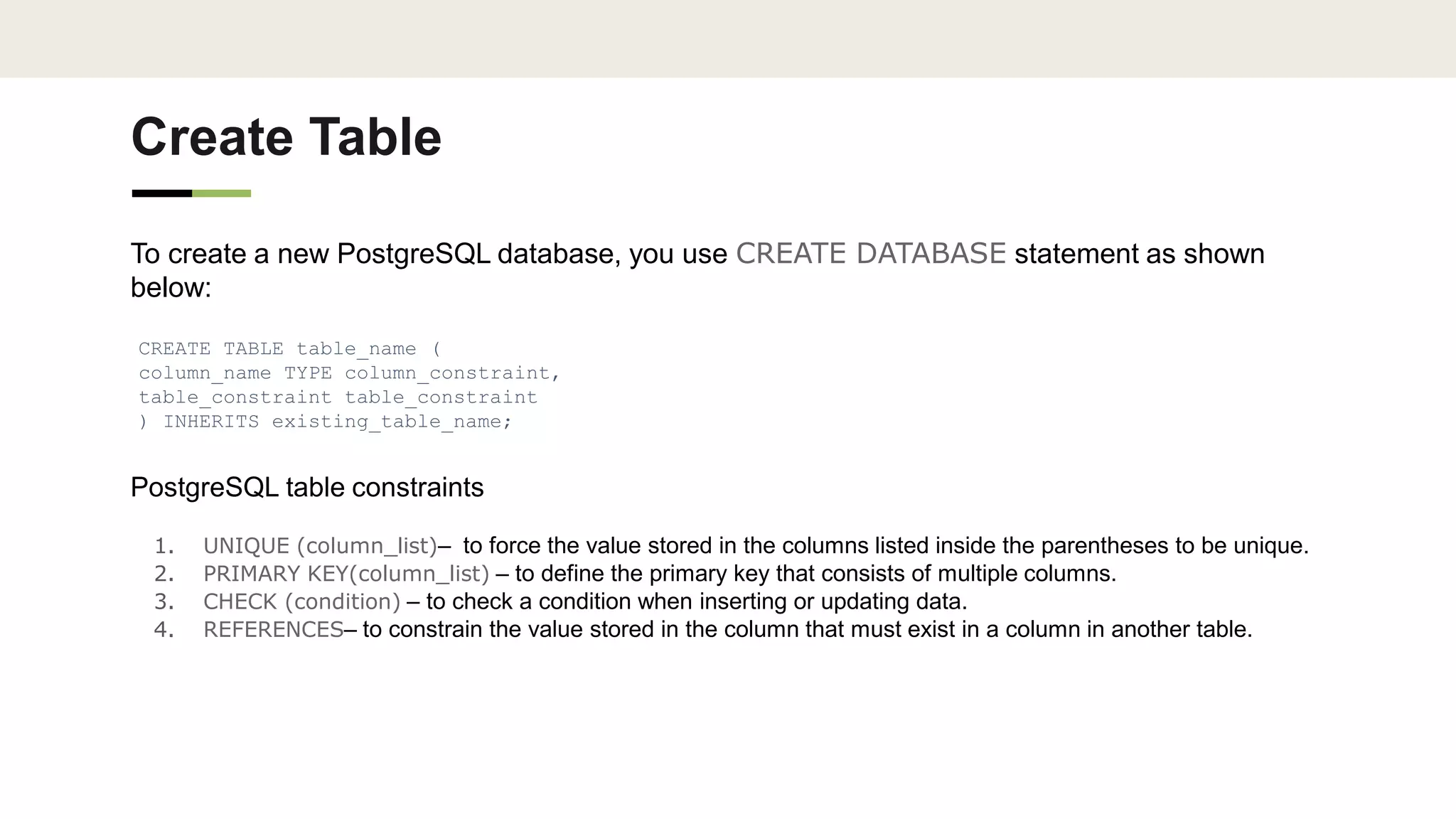Click the description text of the UNIQUE constraint
This screenshot has height=819, width=1456.
click(x=885, y=546)
